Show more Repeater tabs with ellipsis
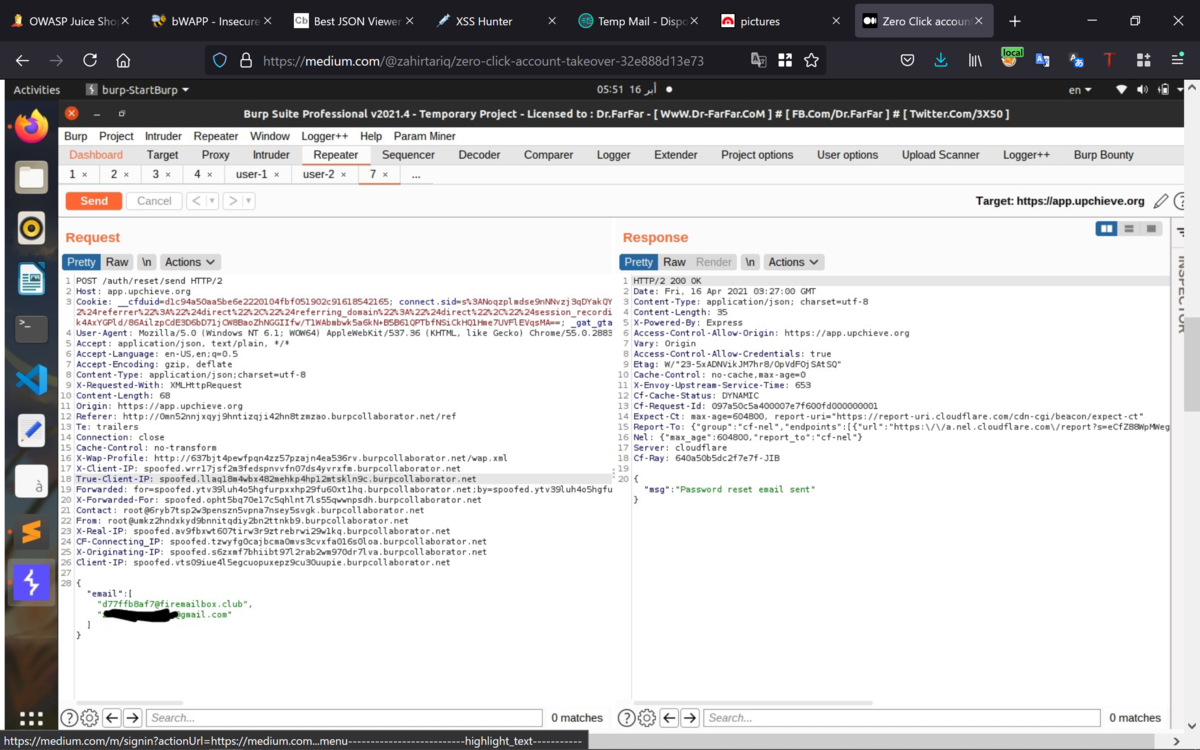The image size is (1200, 750). point(416,174)
